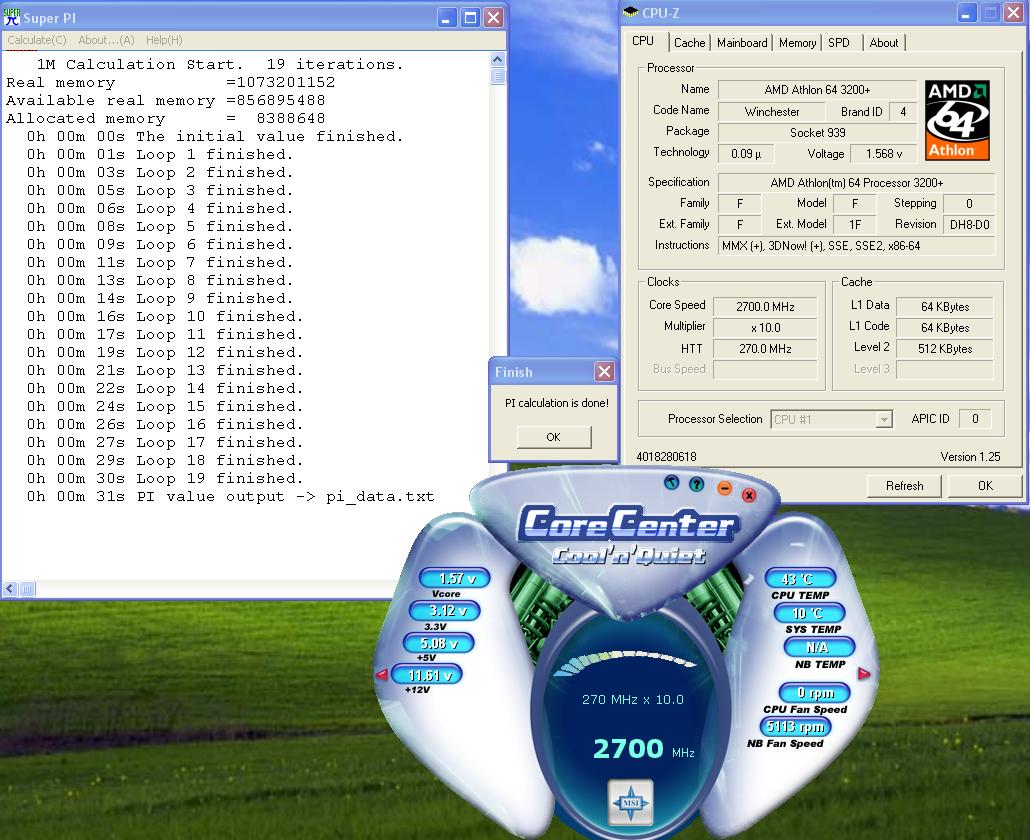Click the Refresh button in CPU-Z
Image resolution: width=1030 pixels, height=840 pixels.
point(904,485)
